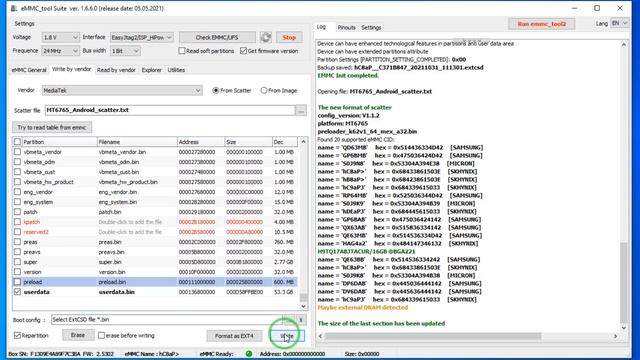Click the Write button
This screenshot has width=640, height=360.
coord(287,336)
